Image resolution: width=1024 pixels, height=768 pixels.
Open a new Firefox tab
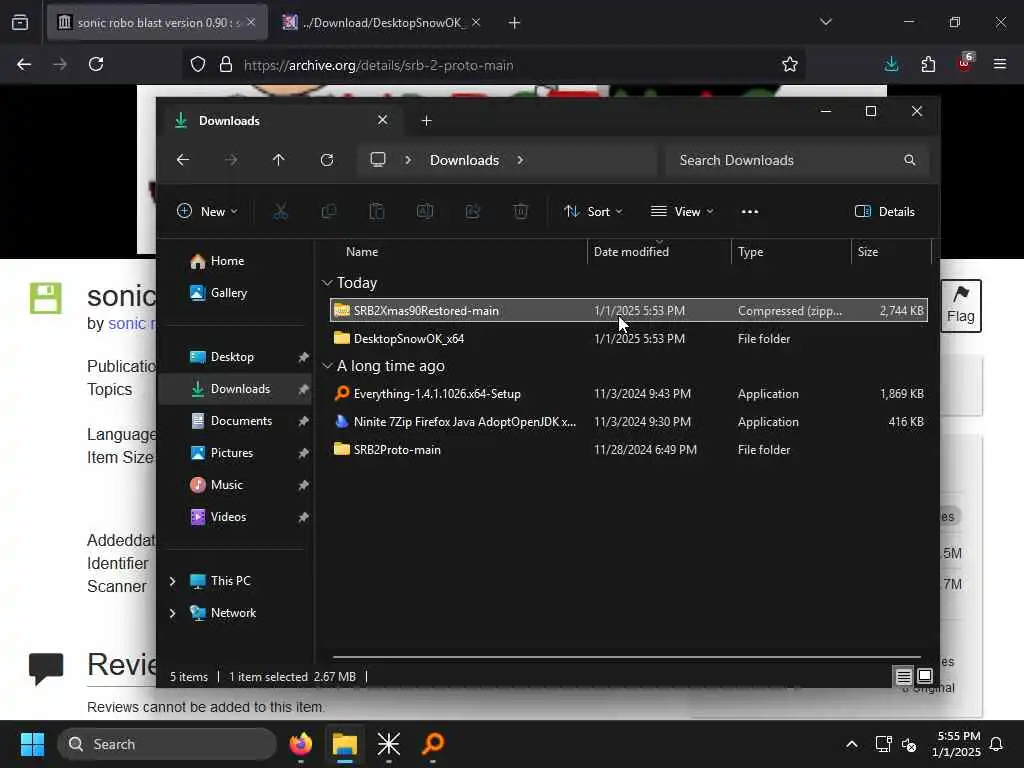[514, 23]
